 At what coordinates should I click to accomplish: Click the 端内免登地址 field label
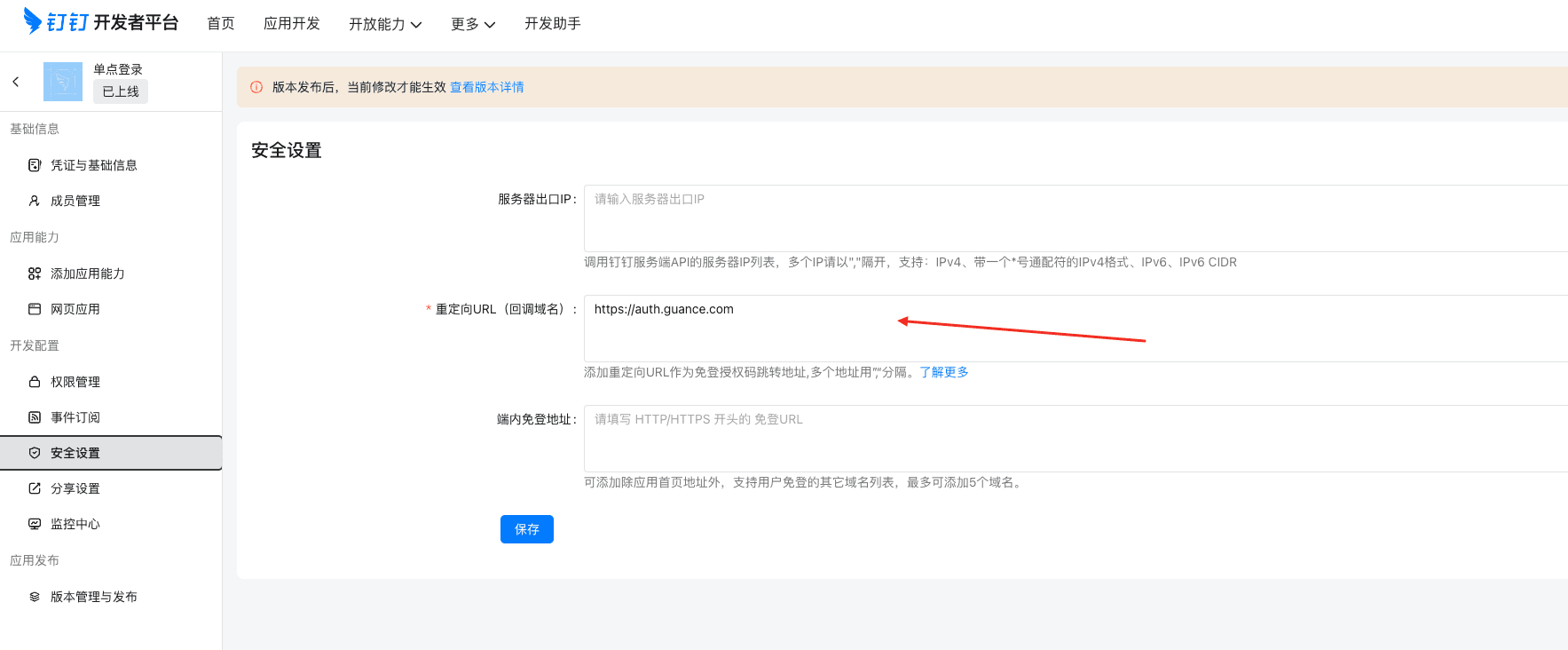pyautogui.click(x=538, y=419)
